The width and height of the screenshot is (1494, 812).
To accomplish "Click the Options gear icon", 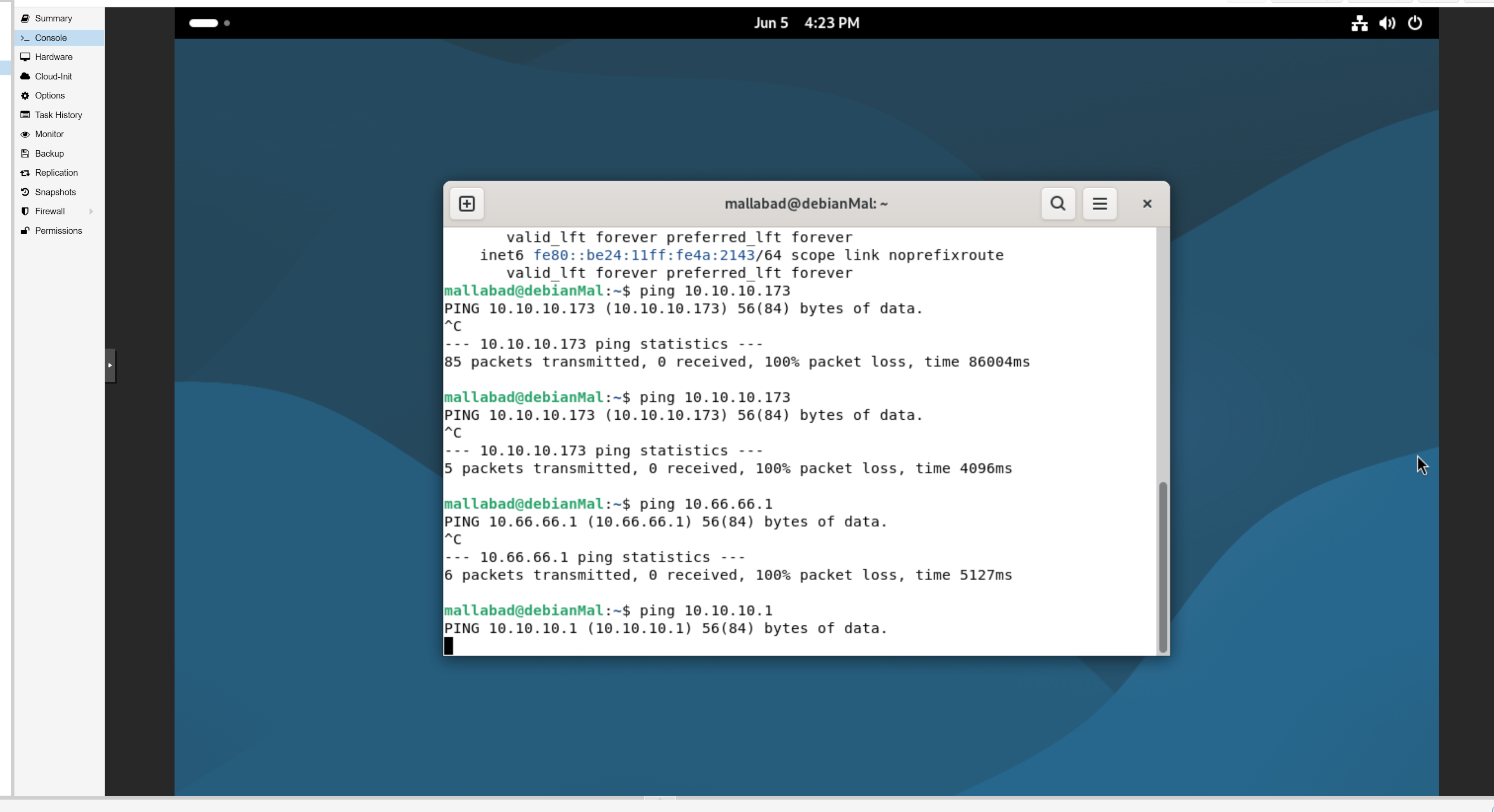I will (25, 96).
